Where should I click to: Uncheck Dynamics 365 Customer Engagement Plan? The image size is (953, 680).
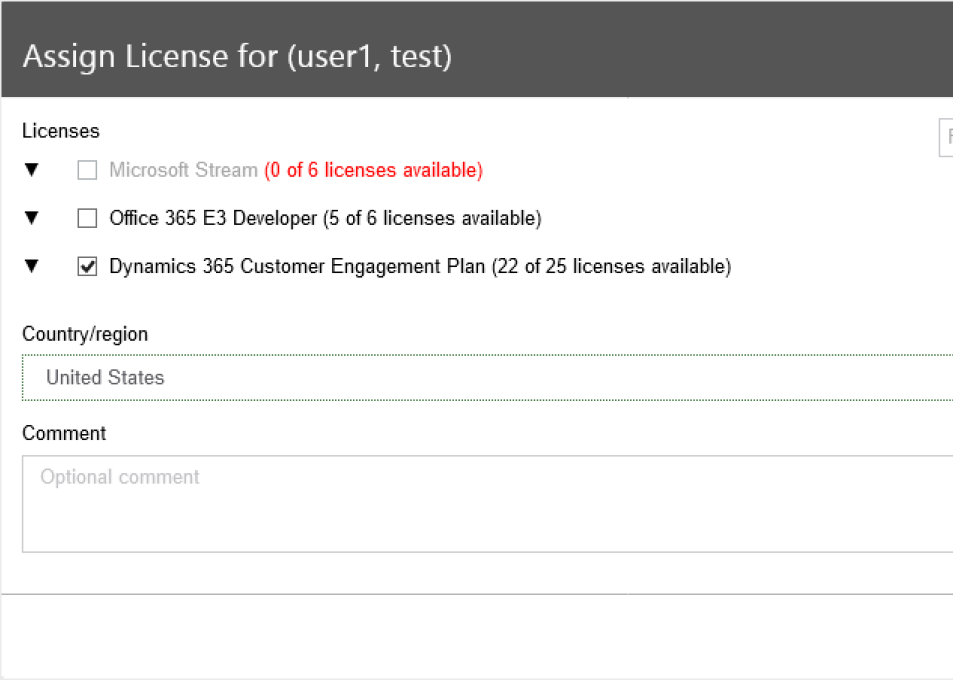pos(87,266)
